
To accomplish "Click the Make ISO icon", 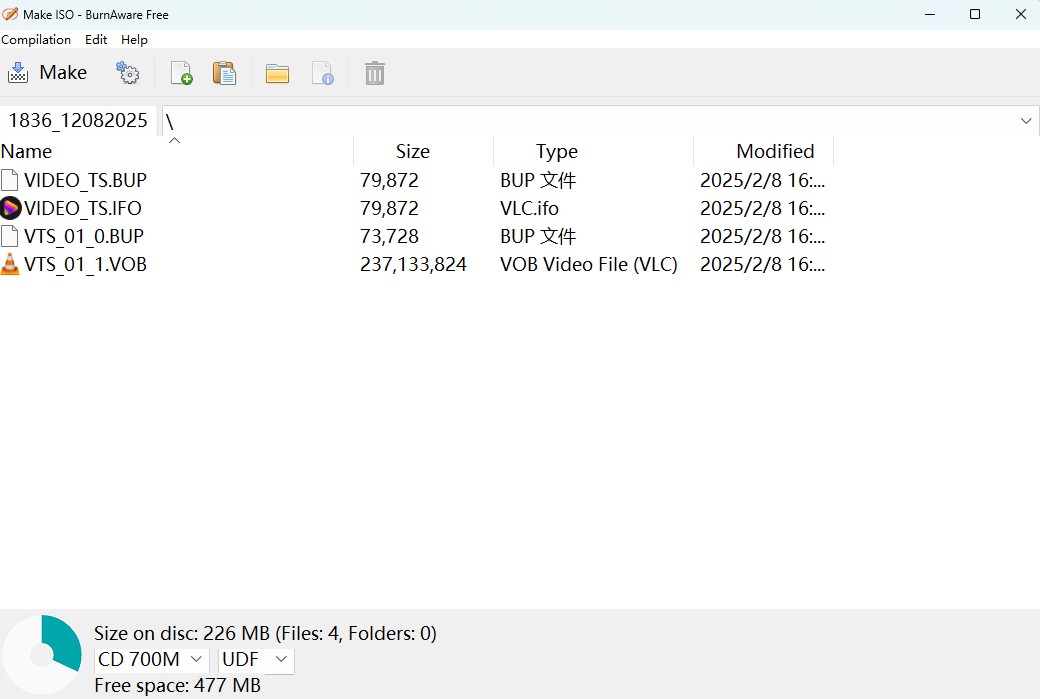I will click(17, 72).
